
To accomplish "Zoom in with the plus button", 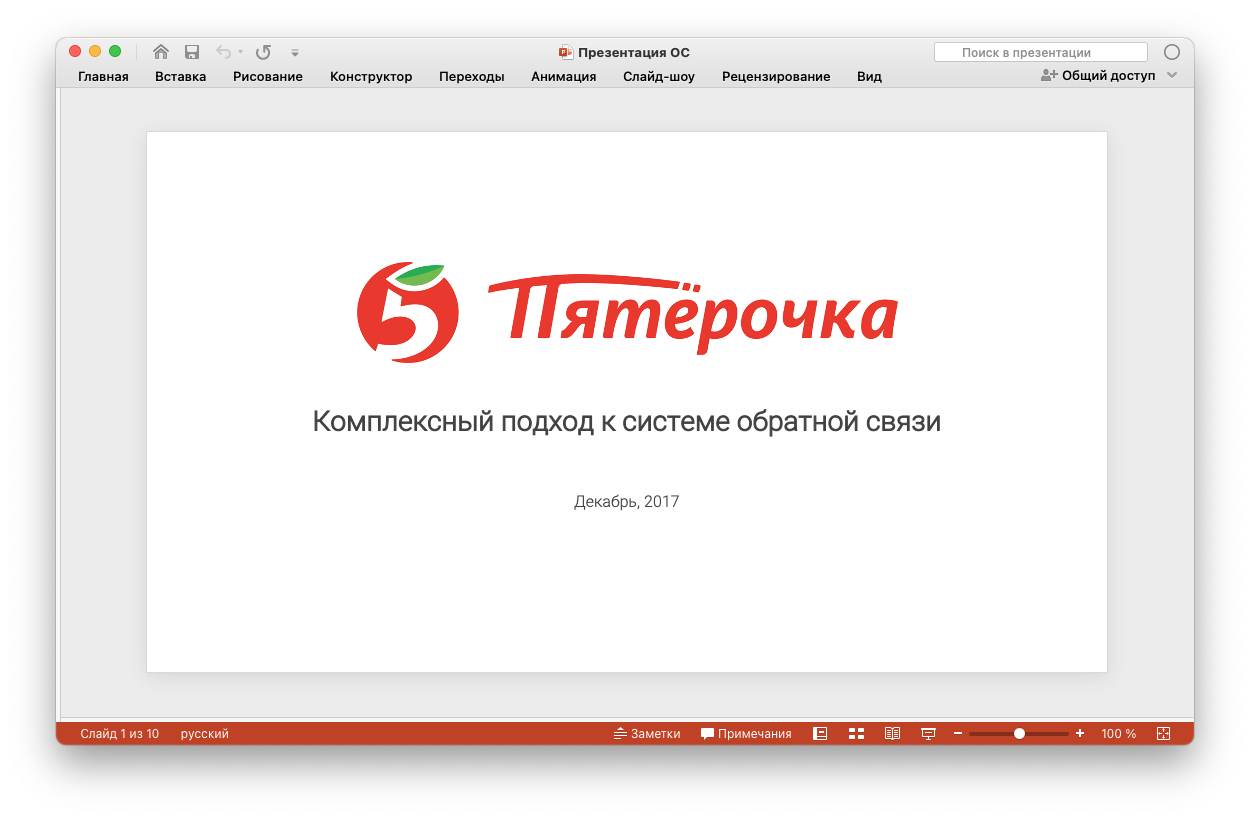I will tap(1080, 734).
